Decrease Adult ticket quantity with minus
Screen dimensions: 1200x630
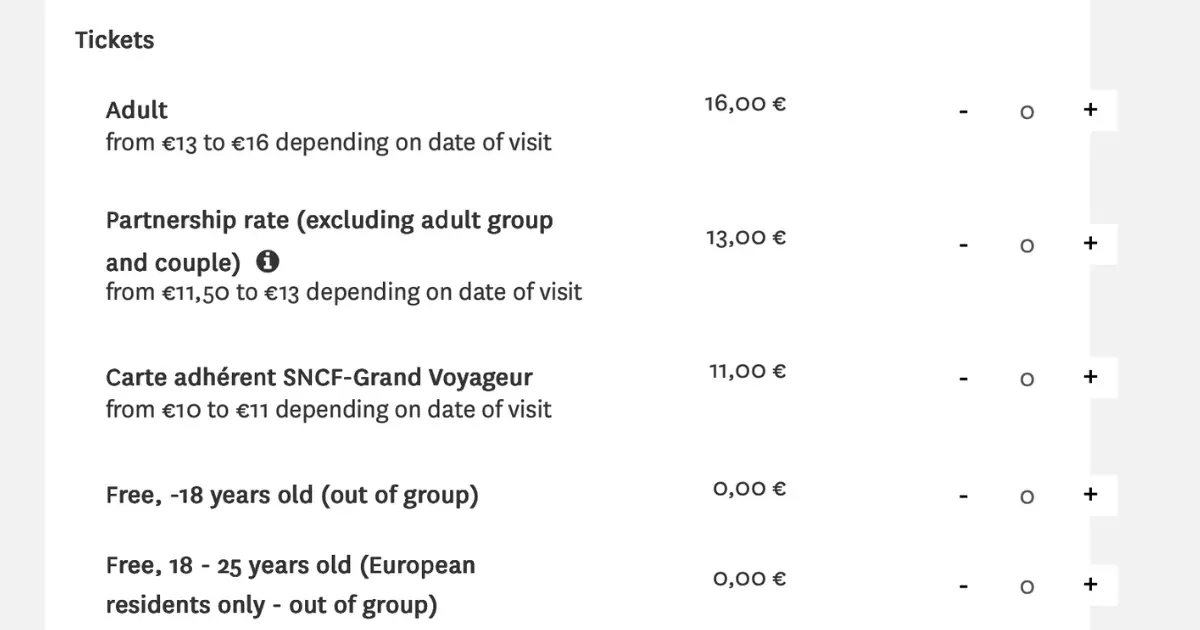click(963, 111)
